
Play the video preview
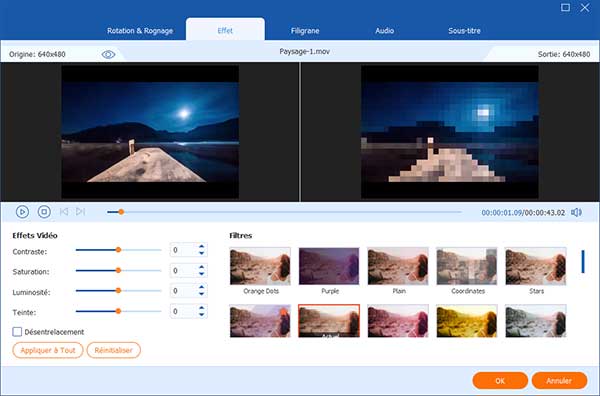(x=22, y=212)
